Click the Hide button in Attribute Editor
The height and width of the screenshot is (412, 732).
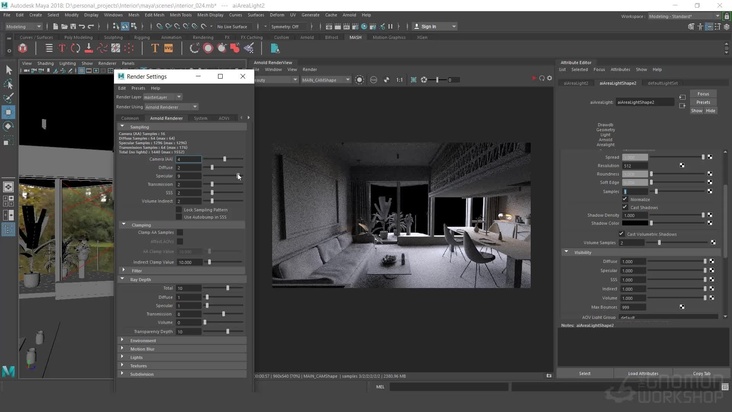click(x=711, y=111)
